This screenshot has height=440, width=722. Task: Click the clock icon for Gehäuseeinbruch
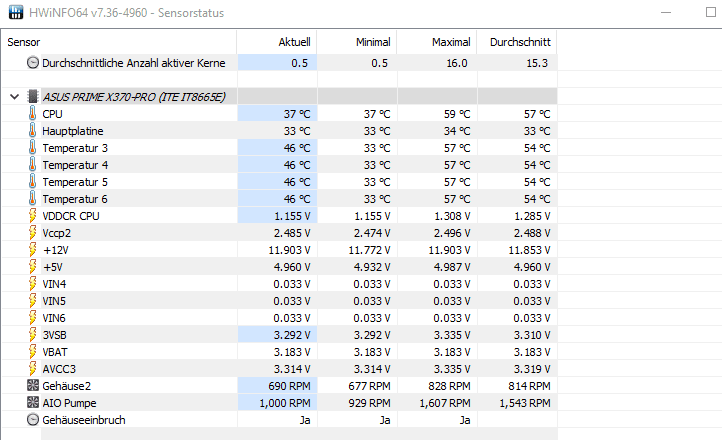point(33,420)
